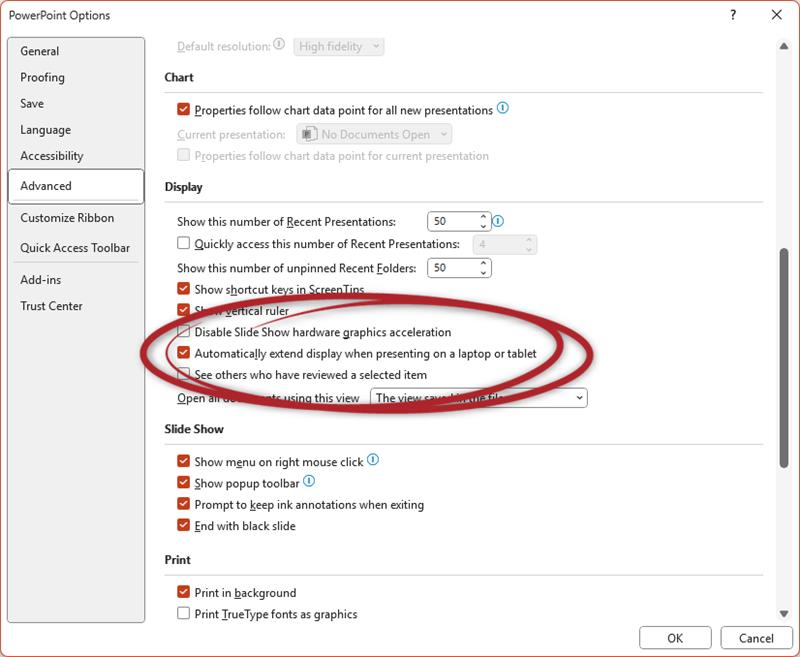The height and width of the screenshot is (657, 800).
Task: Click the Cancel button
Action: click(756, 638)
